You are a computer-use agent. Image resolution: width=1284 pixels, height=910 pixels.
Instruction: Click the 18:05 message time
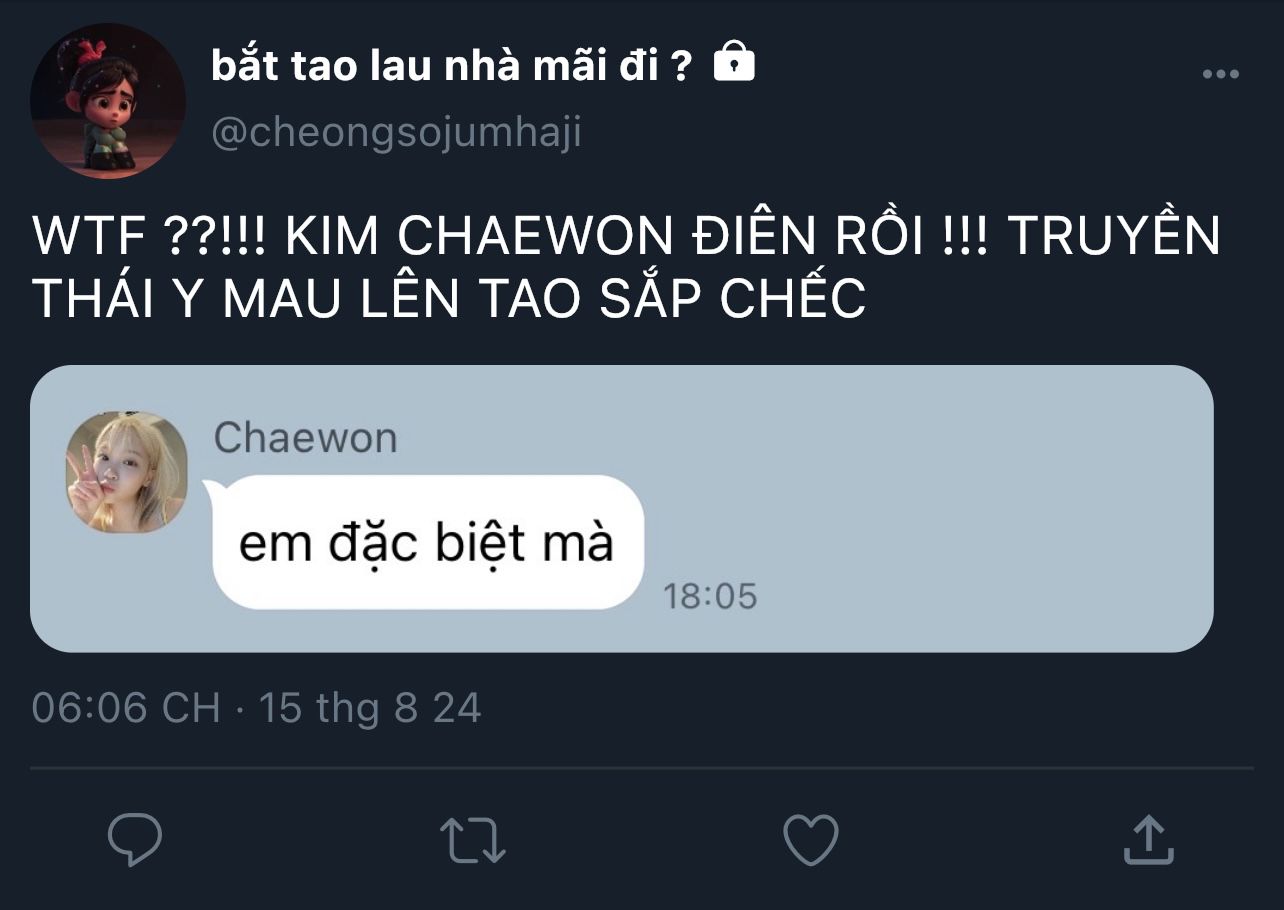coord(710,597)
